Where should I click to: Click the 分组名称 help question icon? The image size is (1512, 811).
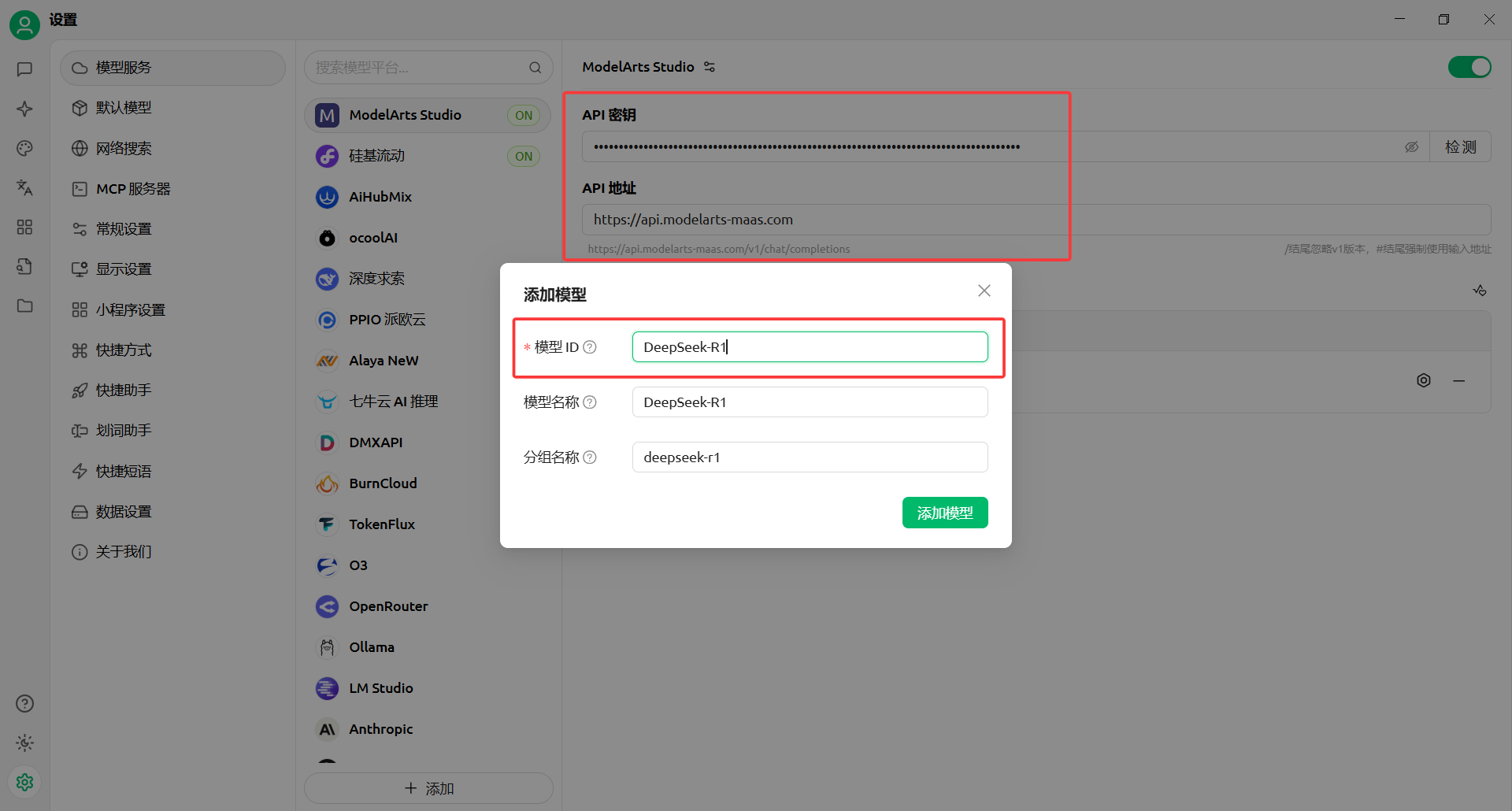click(x=590, y=457)
